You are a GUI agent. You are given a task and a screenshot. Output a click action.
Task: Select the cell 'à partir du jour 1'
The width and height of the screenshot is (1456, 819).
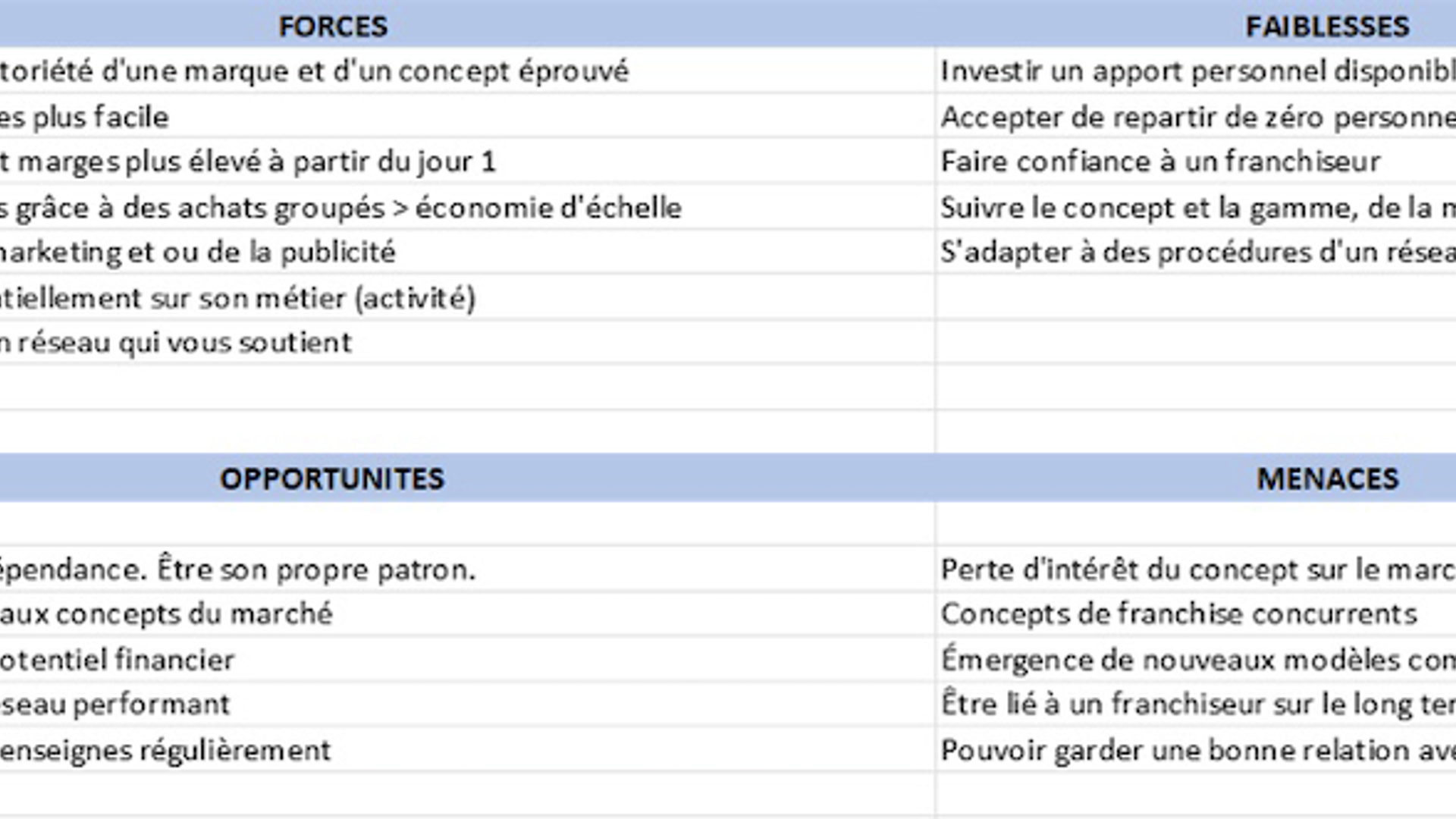tap(466, 161)
